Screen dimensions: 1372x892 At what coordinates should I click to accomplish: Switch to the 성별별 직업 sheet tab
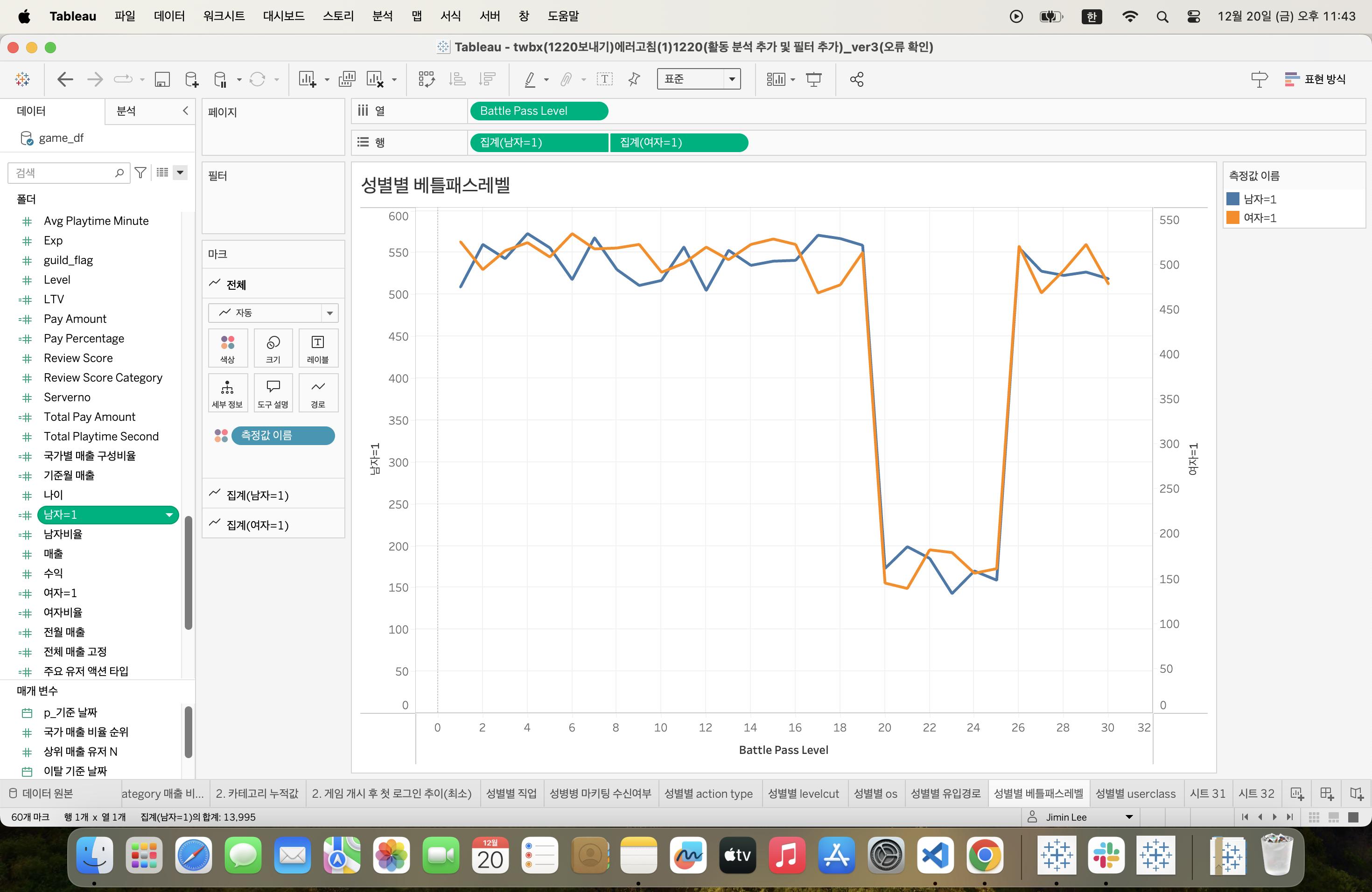pos(511,794)
